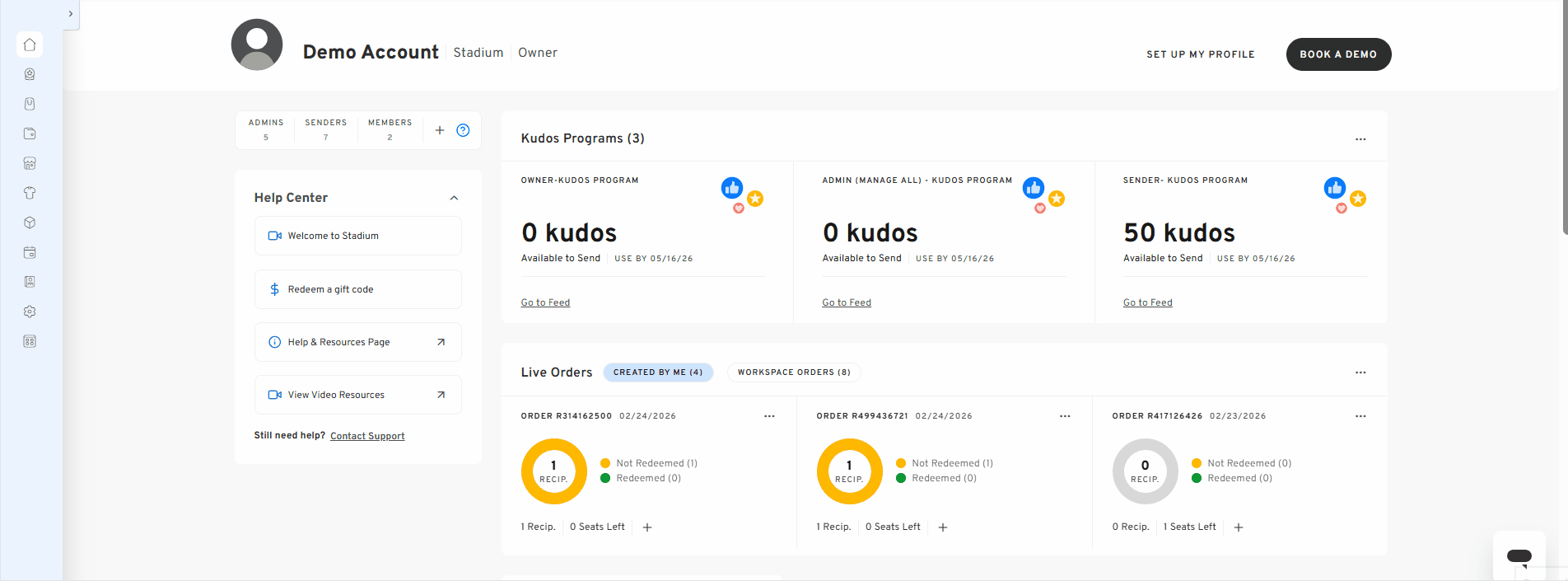Click the Demo Account profile avatar
1568x581 pixels.
click(257, 45)
